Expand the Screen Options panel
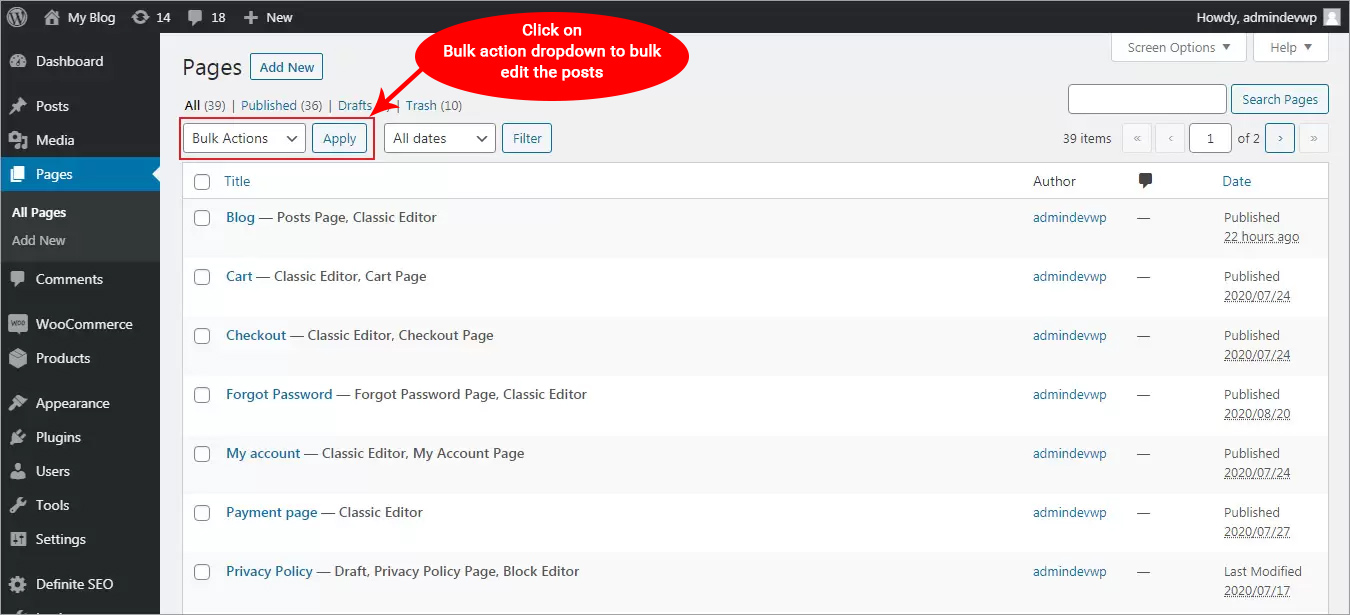Viewport: 1350px width, 615px height. (1179, 47)
